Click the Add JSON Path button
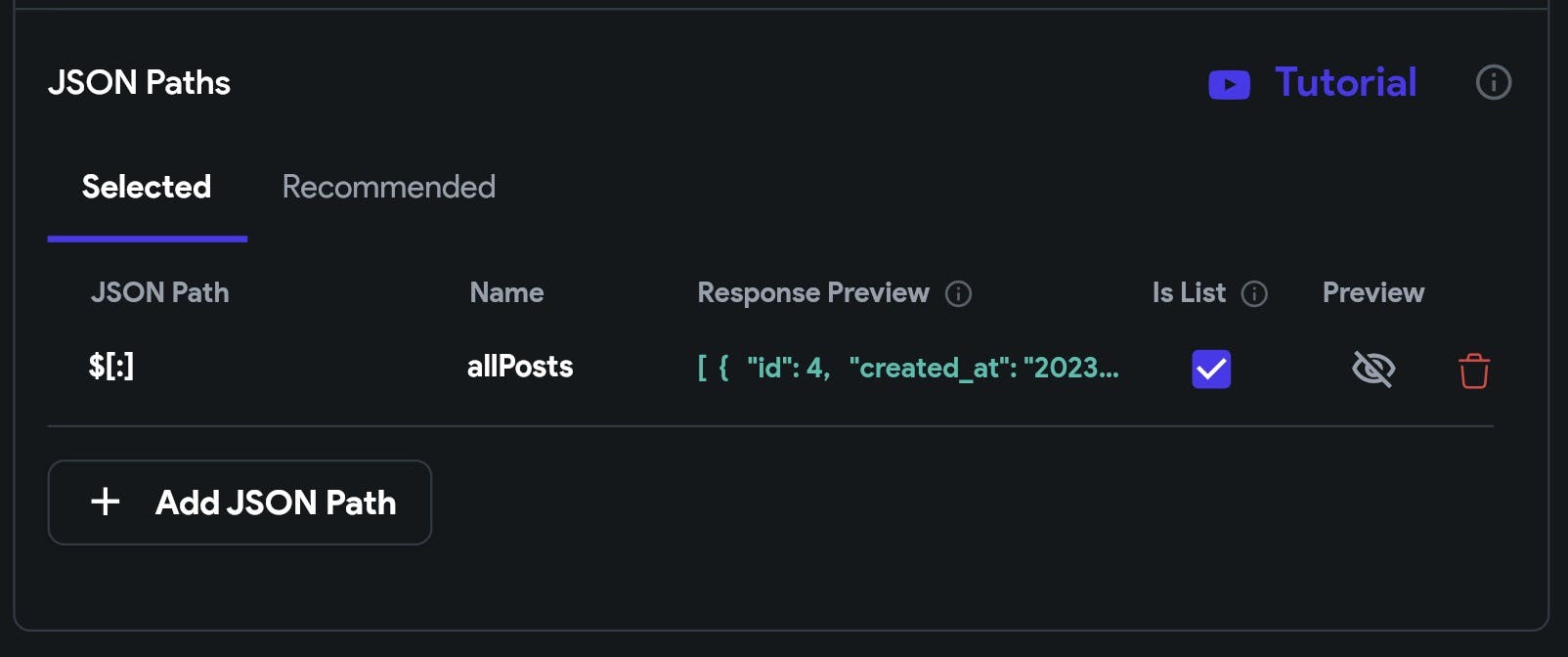 [x=240, y=503]
